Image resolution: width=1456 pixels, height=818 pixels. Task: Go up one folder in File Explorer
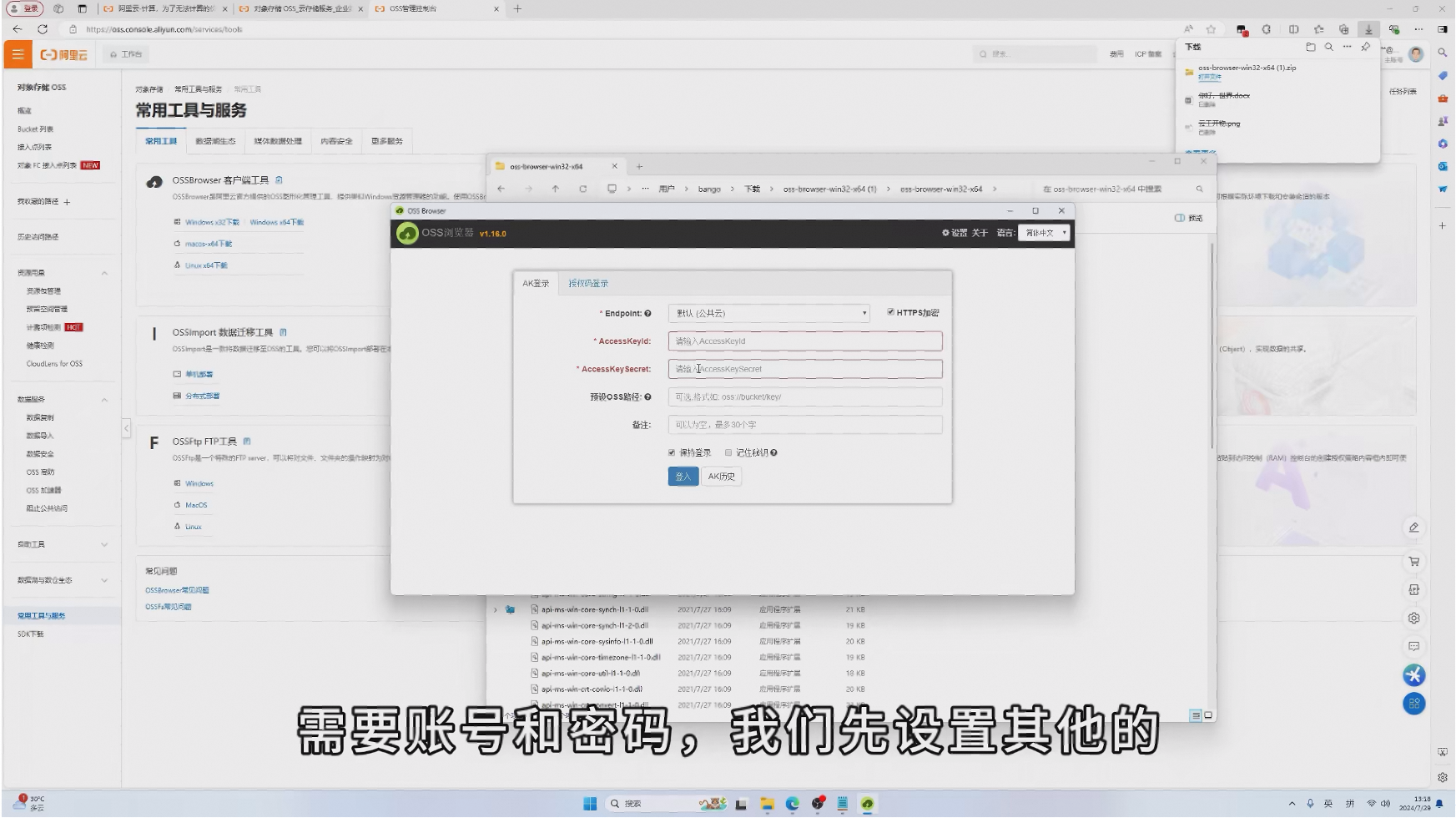(x=556, y=189)
